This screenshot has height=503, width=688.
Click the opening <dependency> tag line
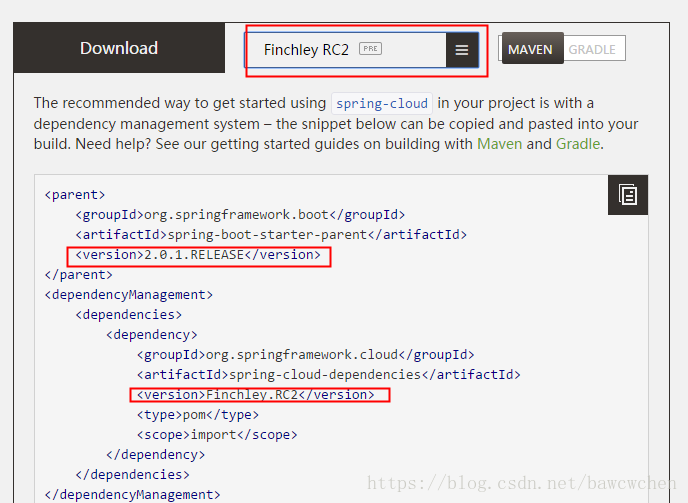tap(152, 335)
